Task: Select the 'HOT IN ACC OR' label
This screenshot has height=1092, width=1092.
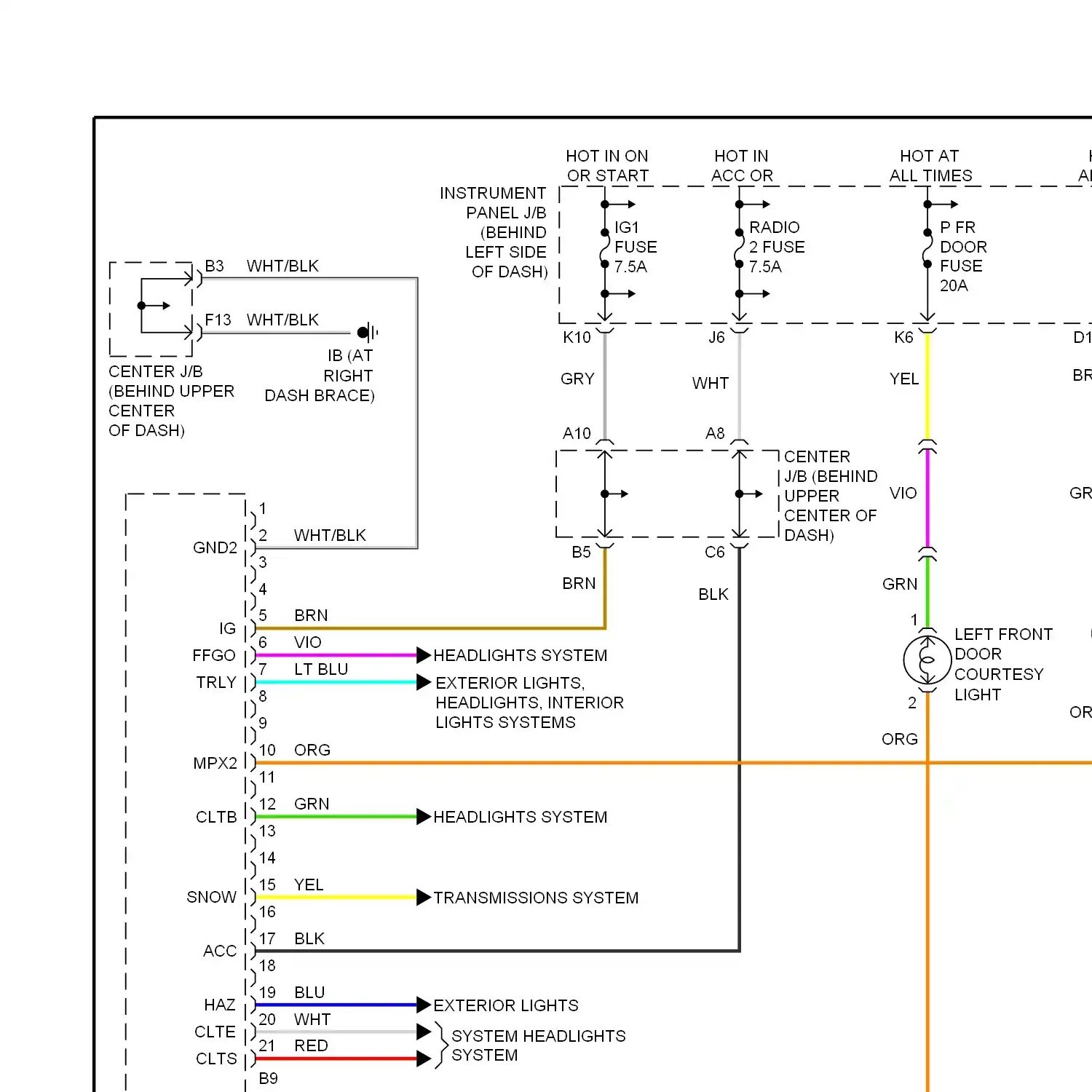Action: coord(742,166)
